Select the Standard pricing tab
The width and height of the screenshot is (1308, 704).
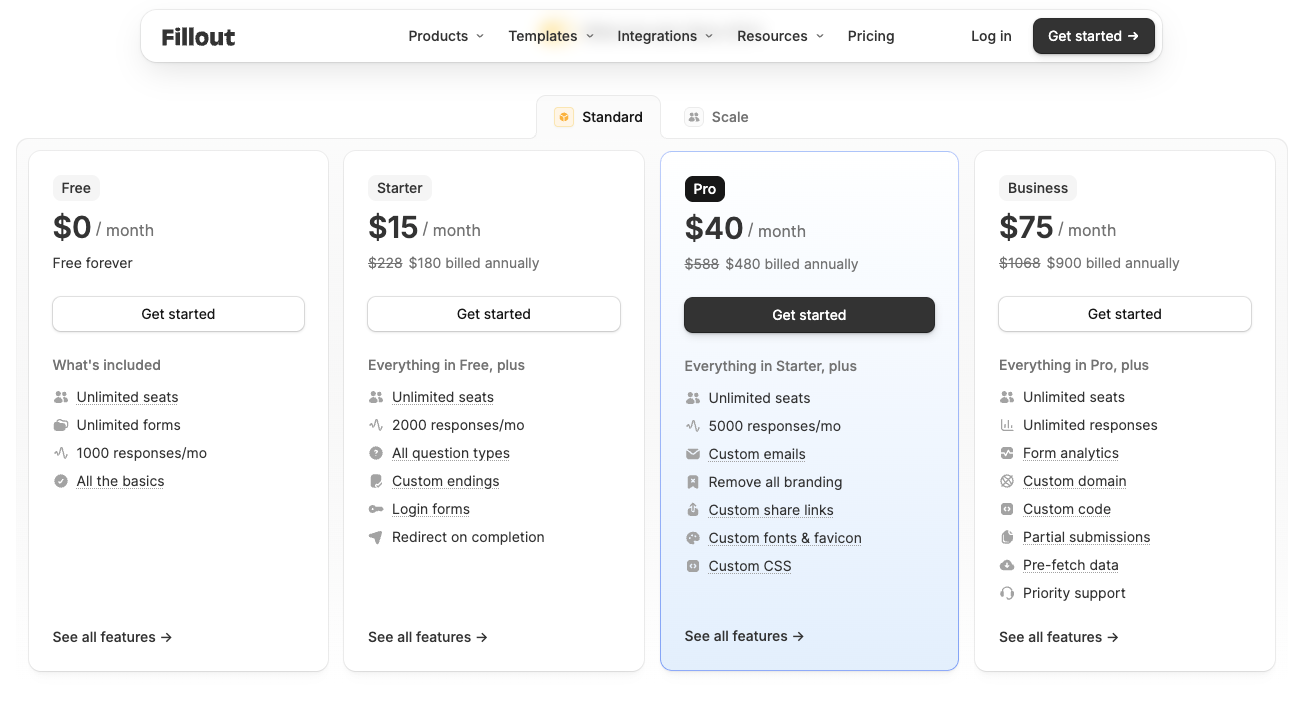point(600,117)
